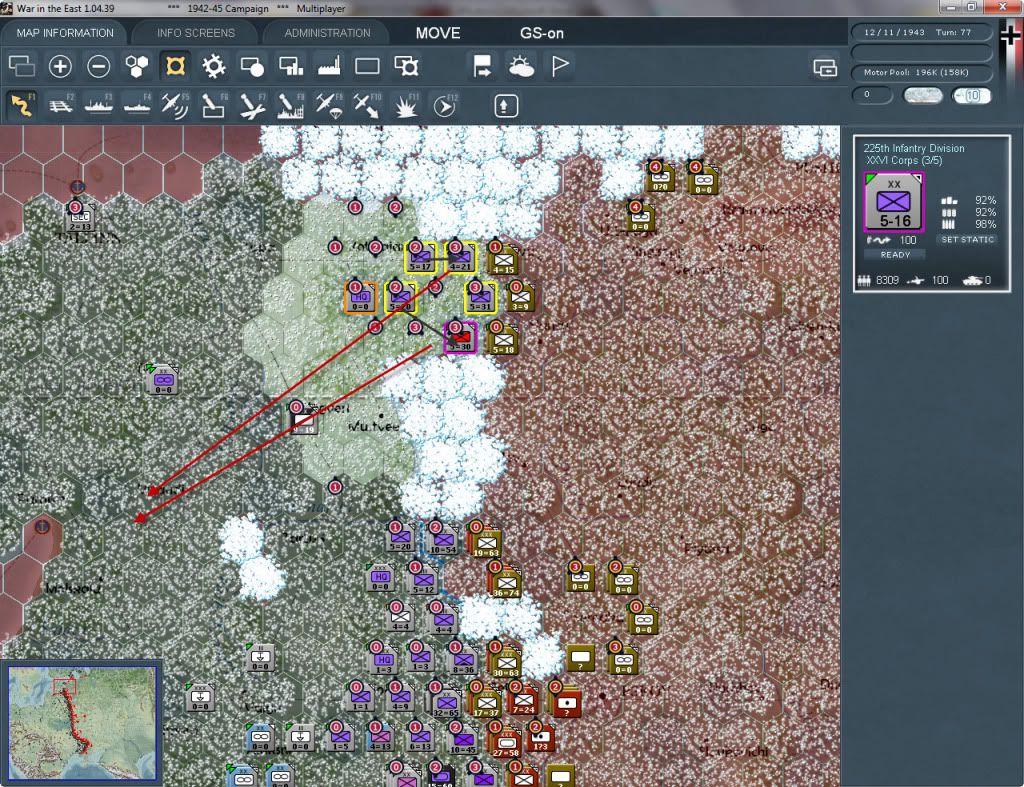Click the pennant flag toolbar icon
The height and width of the screenshot is (787, 1024).
point(560,66)
